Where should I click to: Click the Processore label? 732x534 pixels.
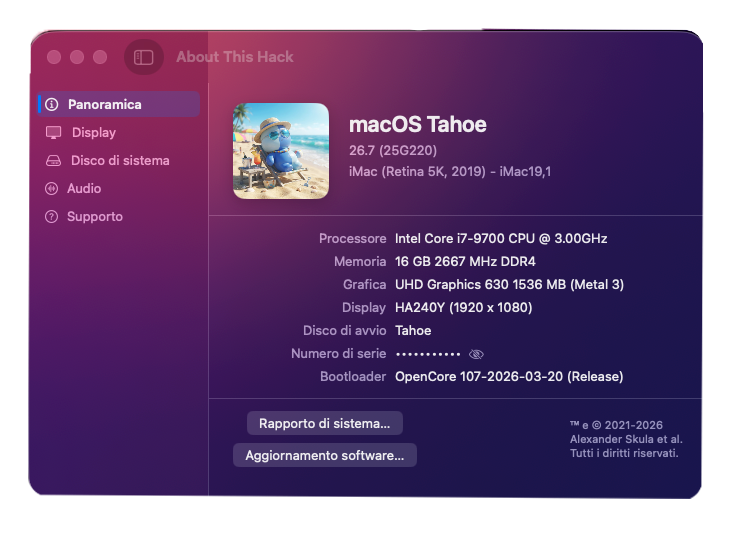(x=352, y=239)
